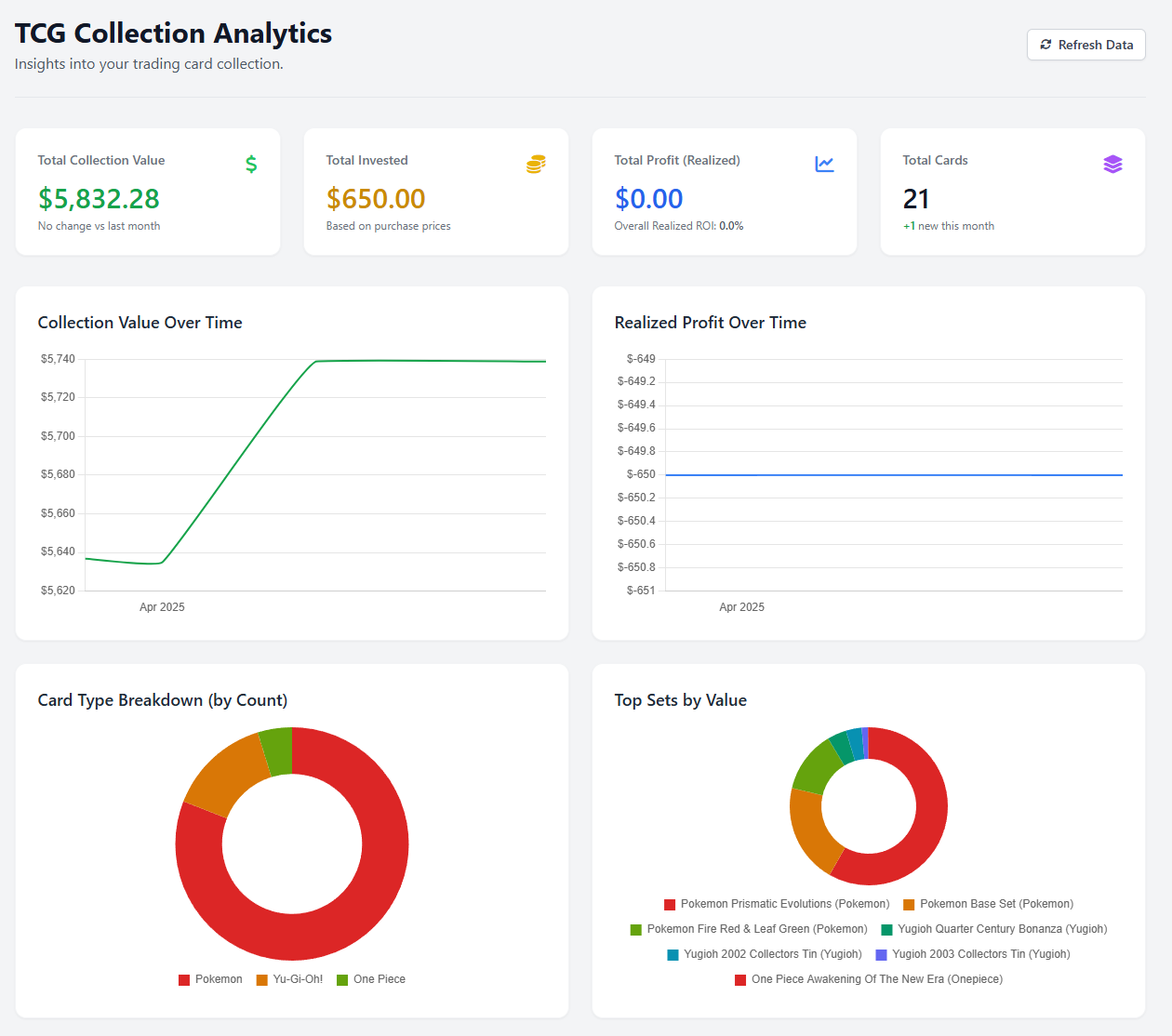
Task: Toggle the Yu-Gi-Oh! legend entry
Action: pos(290,979)
